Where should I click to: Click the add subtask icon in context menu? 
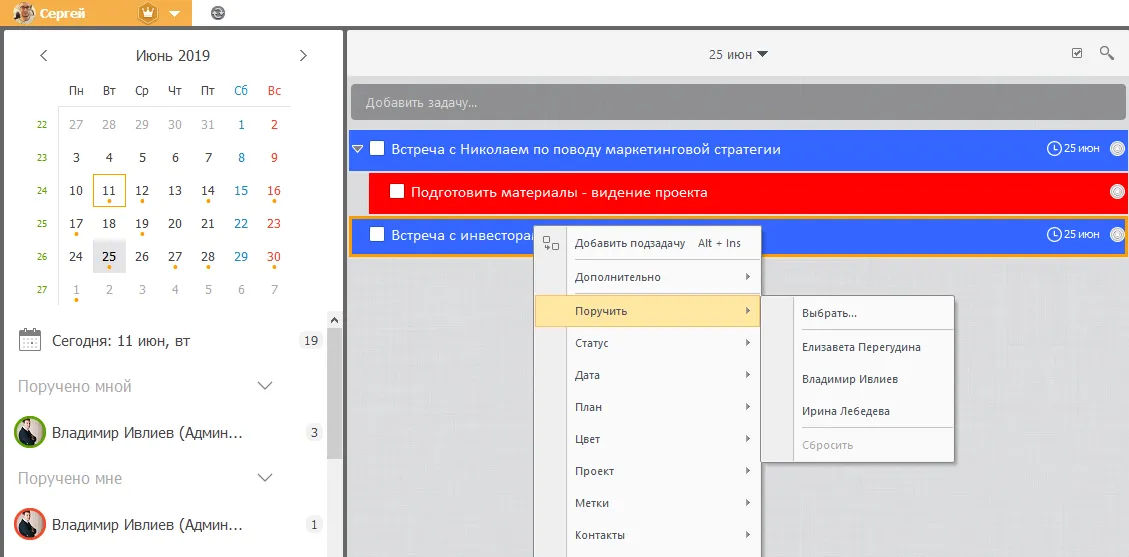tap(550, 243)
